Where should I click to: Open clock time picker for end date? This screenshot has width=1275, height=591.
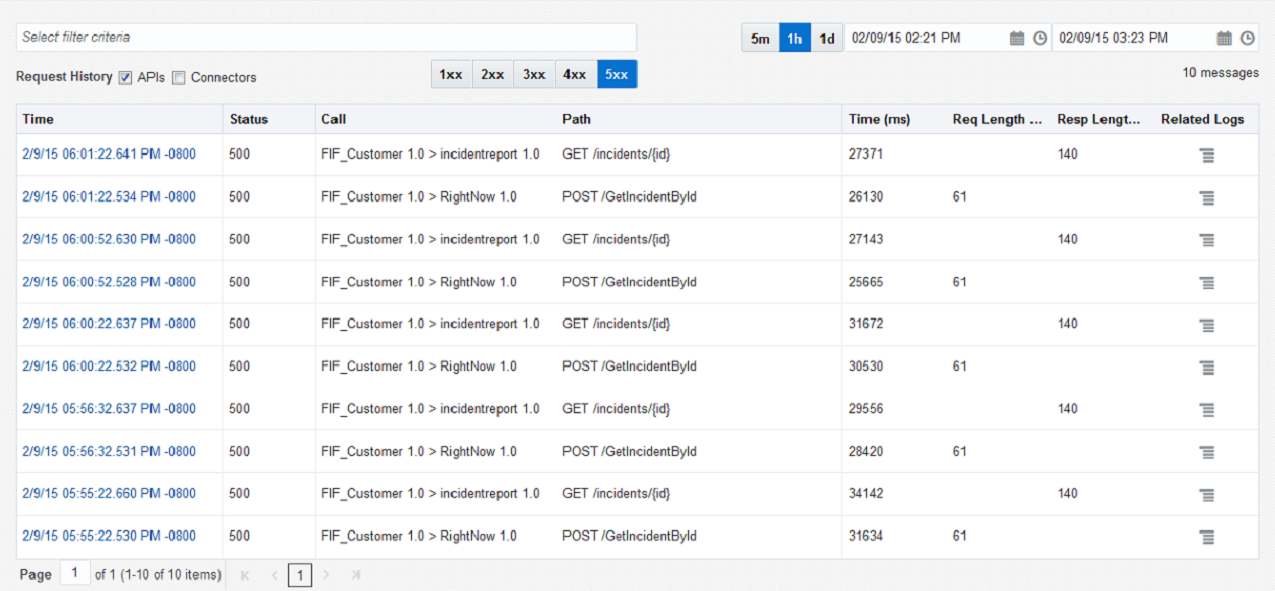tap(1247, 38)
